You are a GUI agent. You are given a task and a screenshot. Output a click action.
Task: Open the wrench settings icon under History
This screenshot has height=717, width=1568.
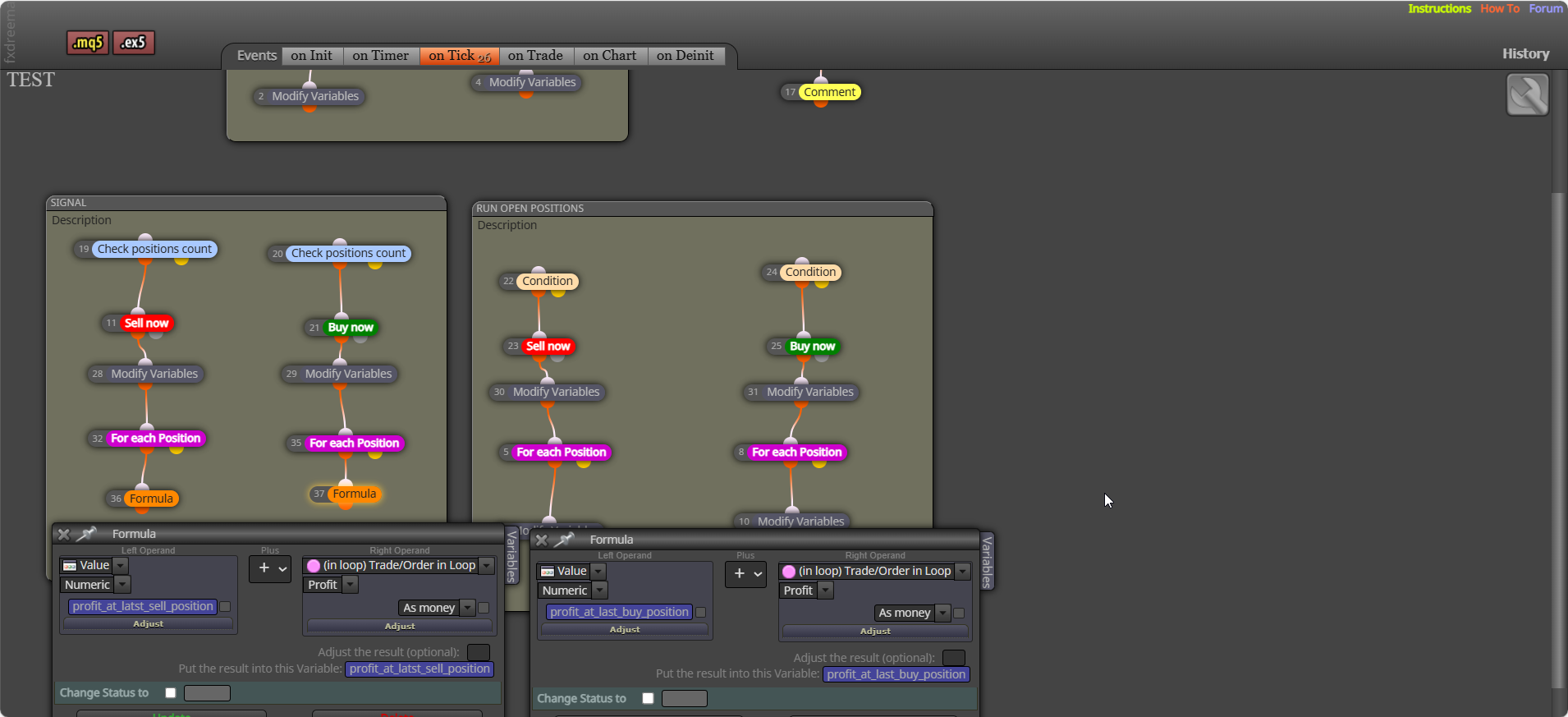[x=1527, y=94]
